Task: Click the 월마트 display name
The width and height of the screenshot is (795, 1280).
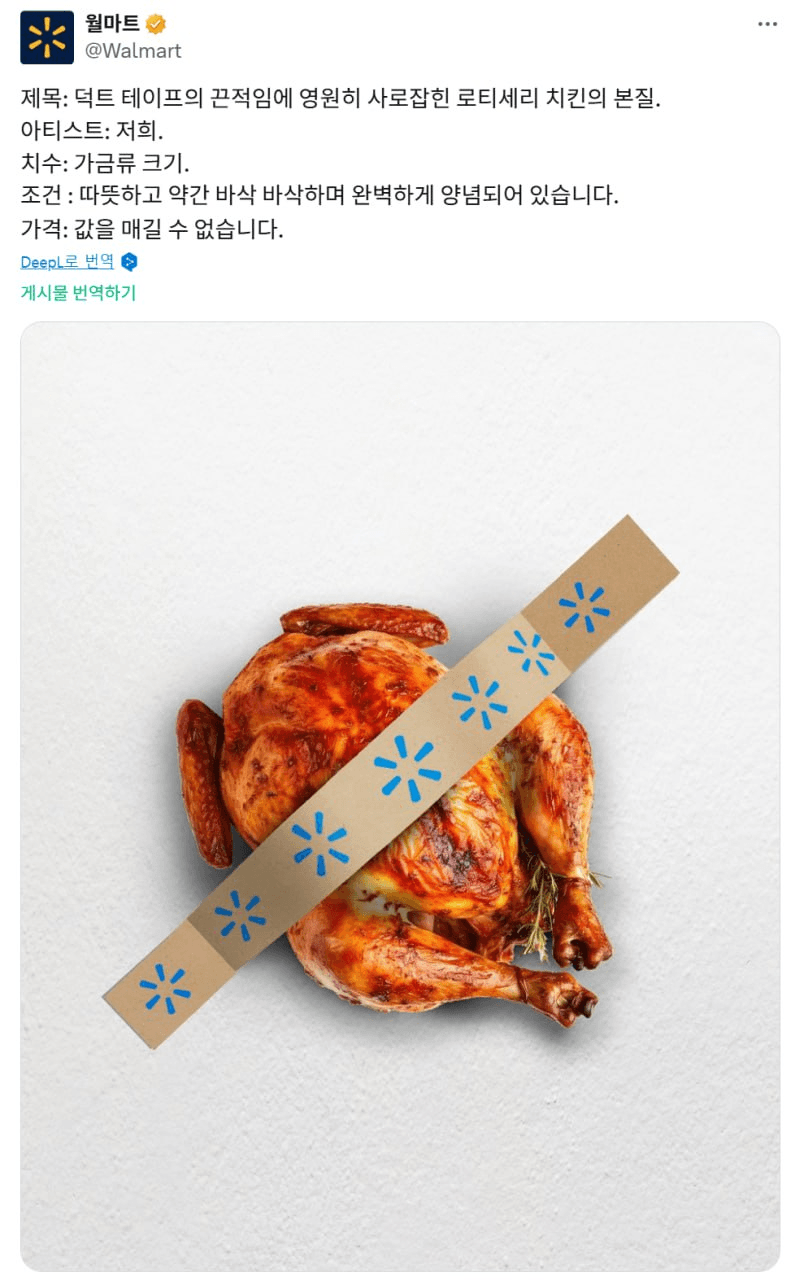Action: point(113,24)
